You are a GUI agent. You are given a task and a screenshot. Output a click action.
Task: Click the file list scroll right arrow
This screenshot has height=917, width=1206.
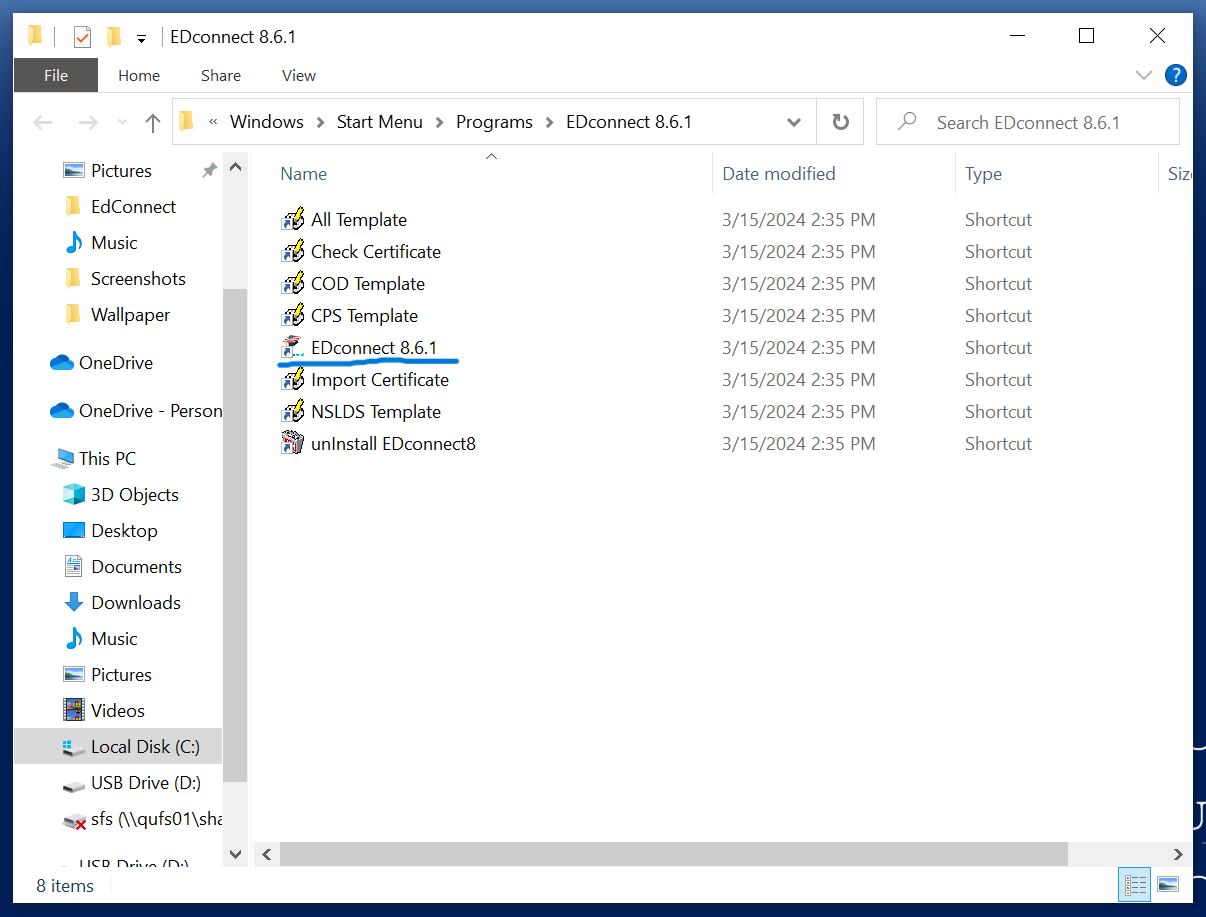[x=1179, y=855]
